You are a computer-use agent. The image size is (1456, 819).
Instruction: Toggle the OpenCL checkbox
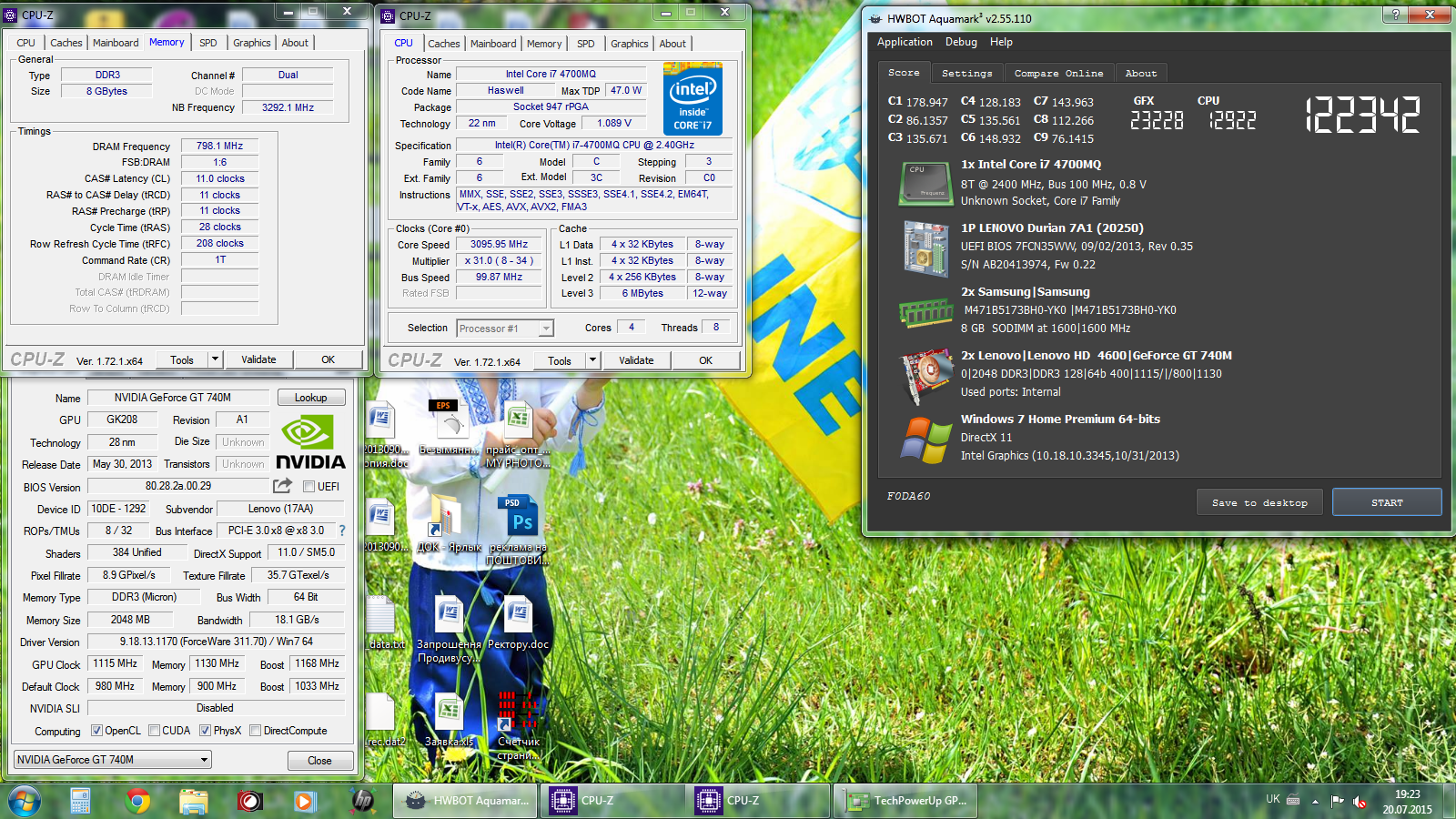pyautogui.click(x=96, y=731)
